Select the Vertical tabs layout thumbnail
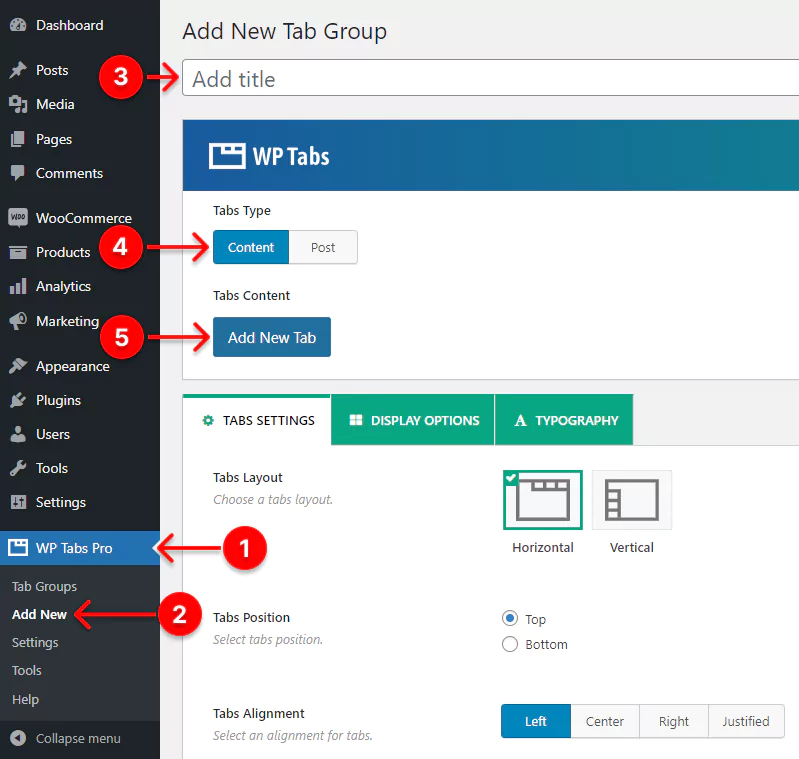The height and width of the screenshot is (759, 799). (632, 500)
